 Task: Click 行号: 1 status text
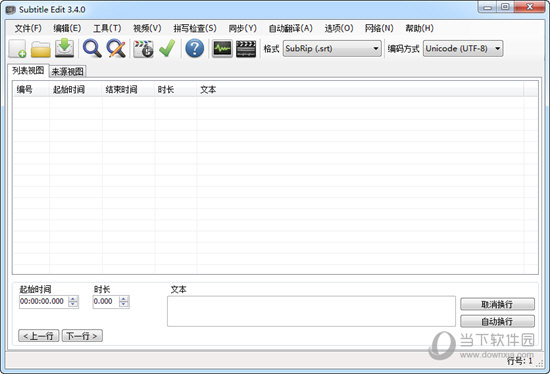click(519, 361)
